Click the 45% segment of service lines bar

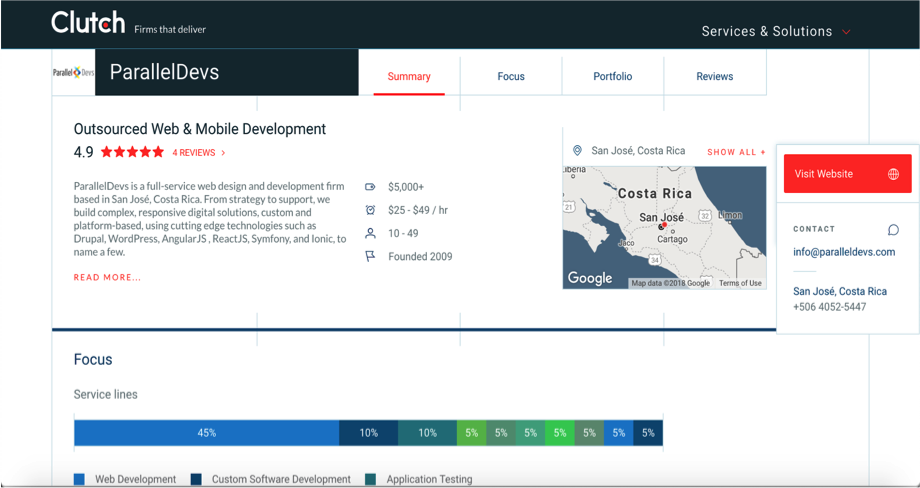(x=207, y=433)
